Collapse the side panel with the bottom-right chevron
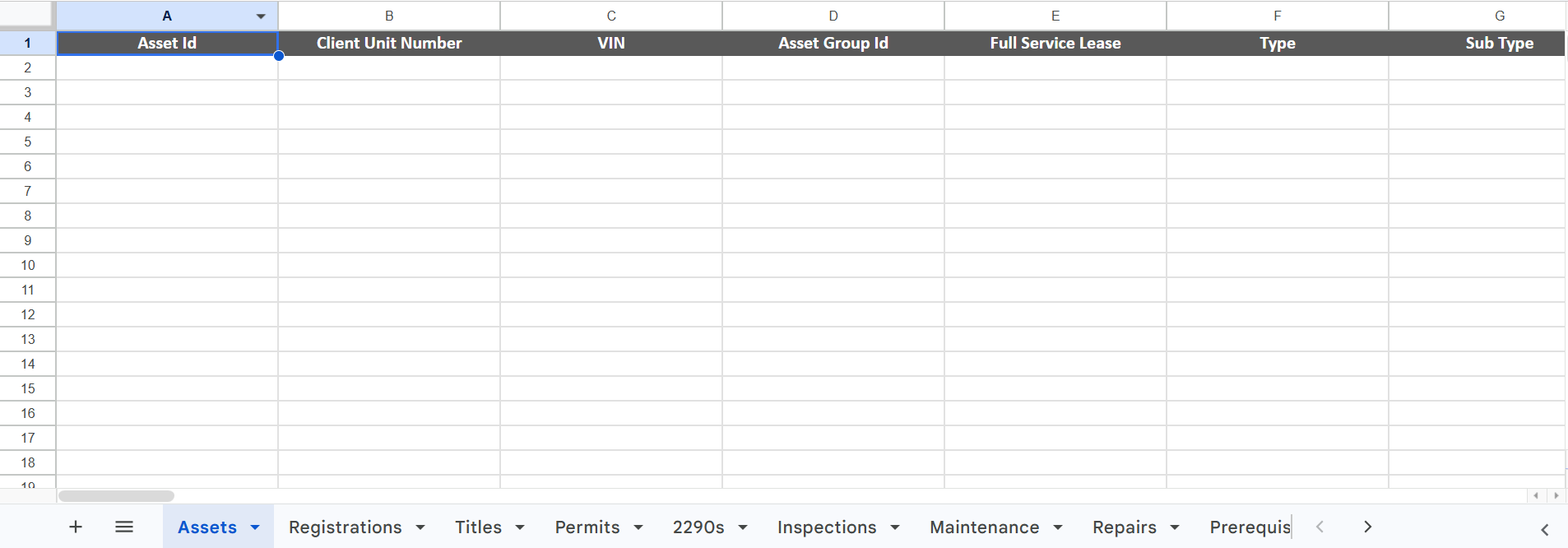The width and height of the screenshot is (1568, 548). pyautogui.click(x=1546, y=530)
